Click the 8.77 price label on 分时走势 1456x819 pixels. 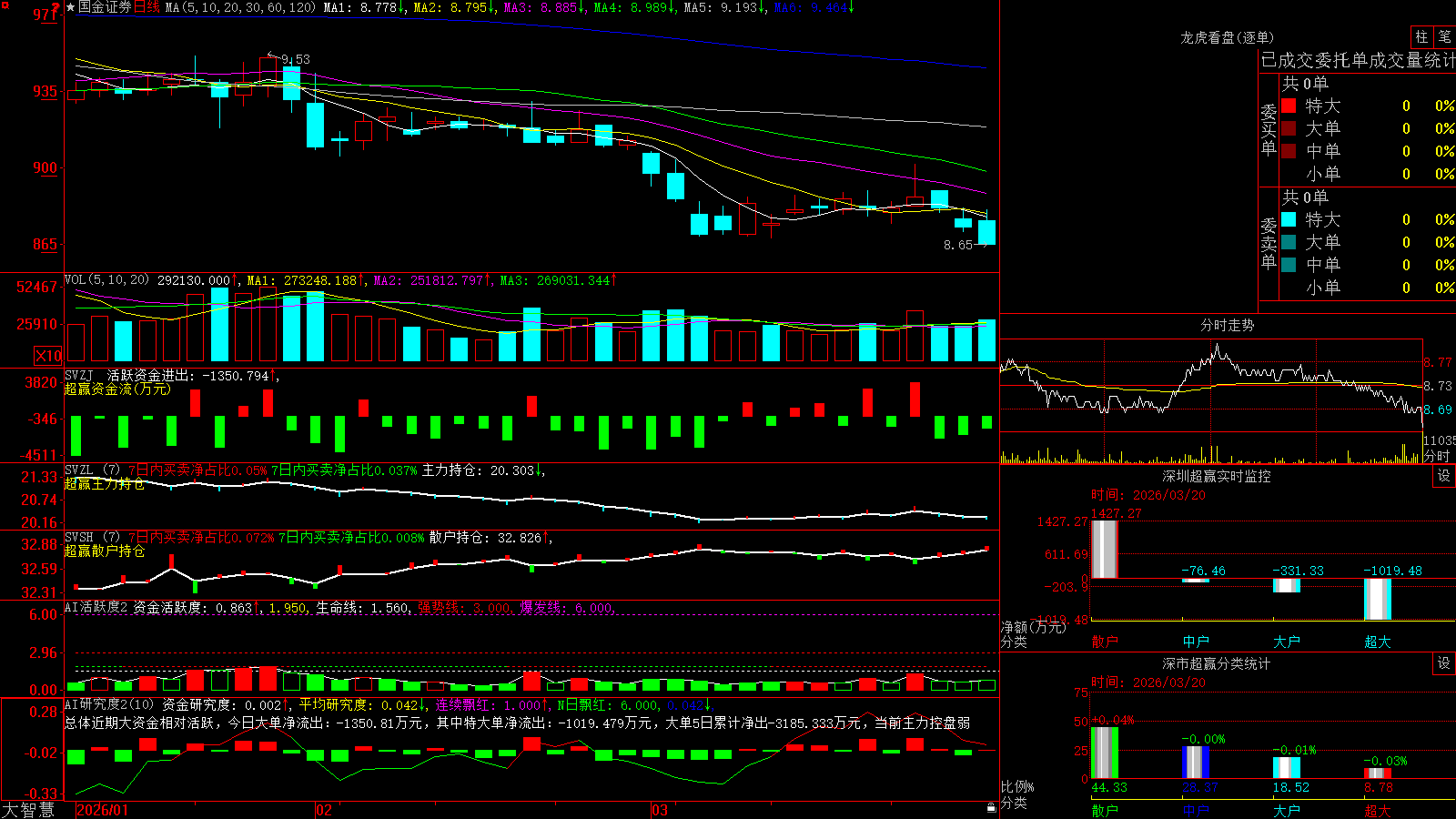pos(1439,362)
